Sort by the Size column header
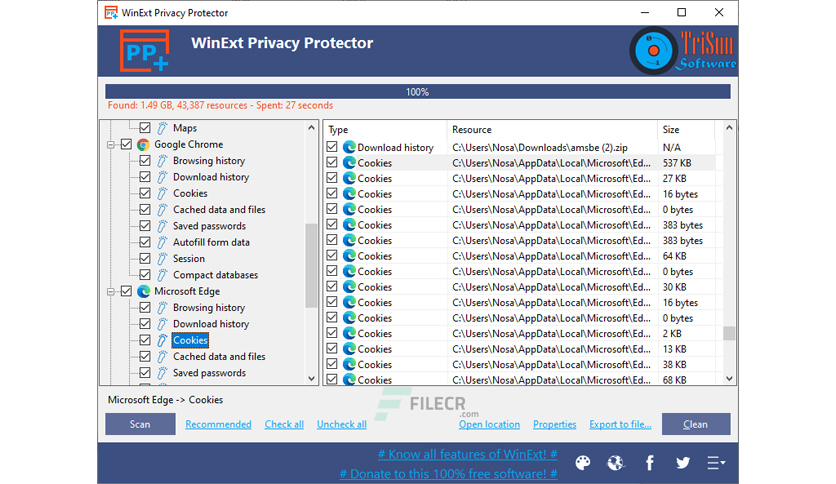The width and height of the screenshot is (836, 484). pyautogui.click(x=686, y=130)
